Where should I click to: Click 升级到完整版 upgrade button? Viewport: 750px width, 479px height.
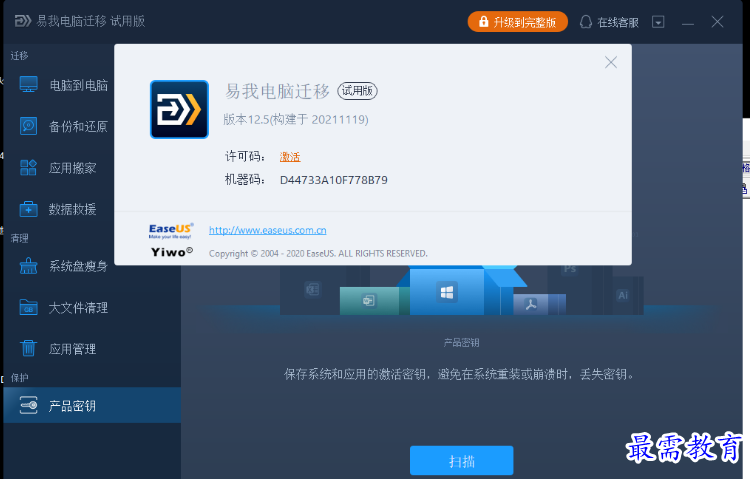[518, 22]
